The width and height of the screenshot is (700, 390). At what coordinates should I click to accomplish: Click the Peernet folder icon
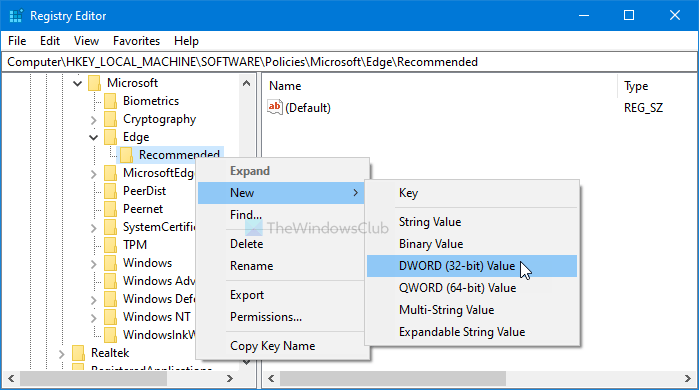(x=110, y=209)
